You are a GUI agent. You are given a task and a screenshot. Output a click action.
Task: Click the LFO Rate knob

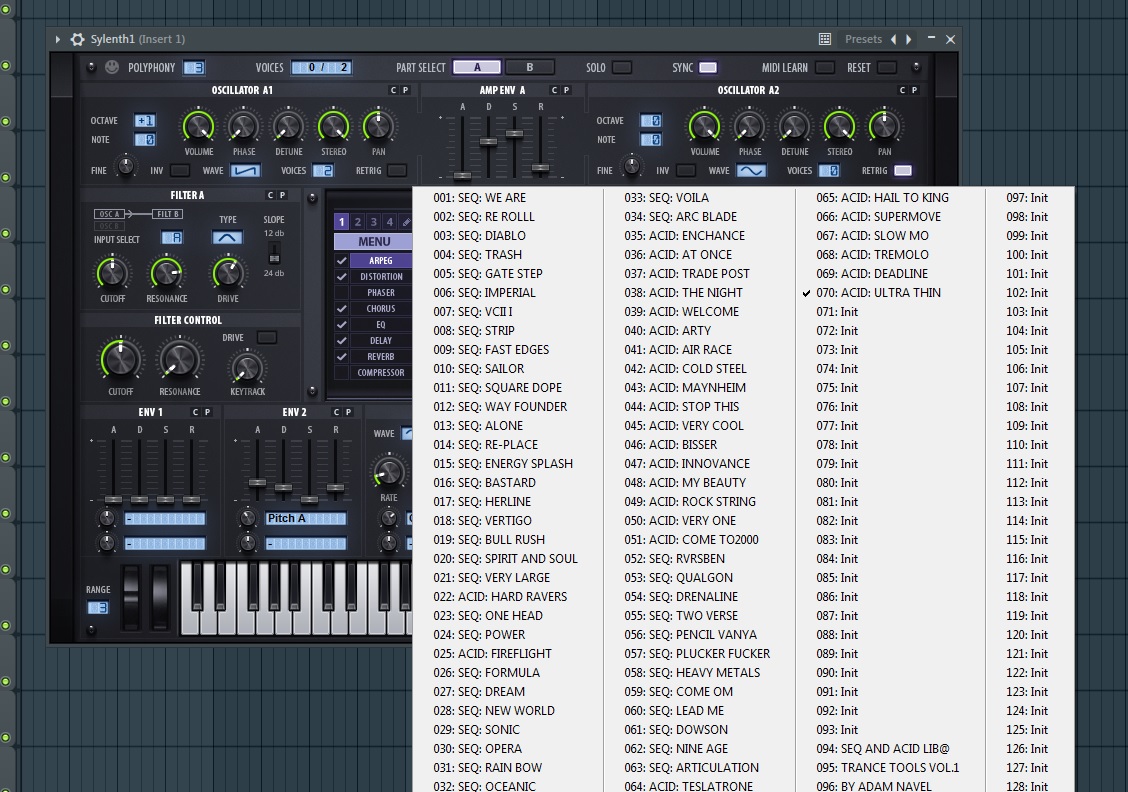388,472
